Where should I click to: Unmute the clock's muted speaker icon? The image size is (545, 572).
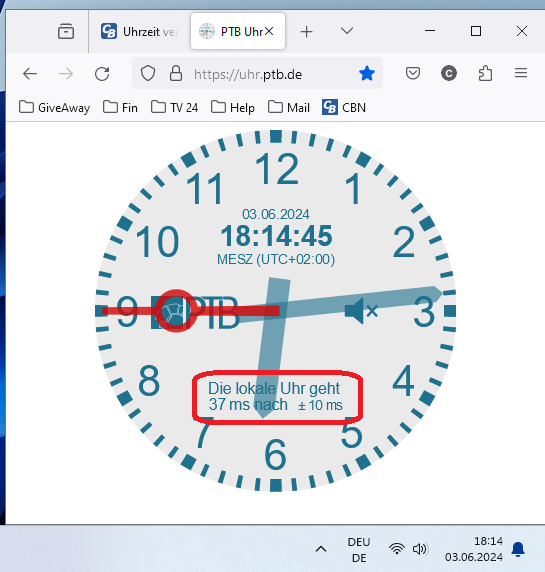(361, 311)
